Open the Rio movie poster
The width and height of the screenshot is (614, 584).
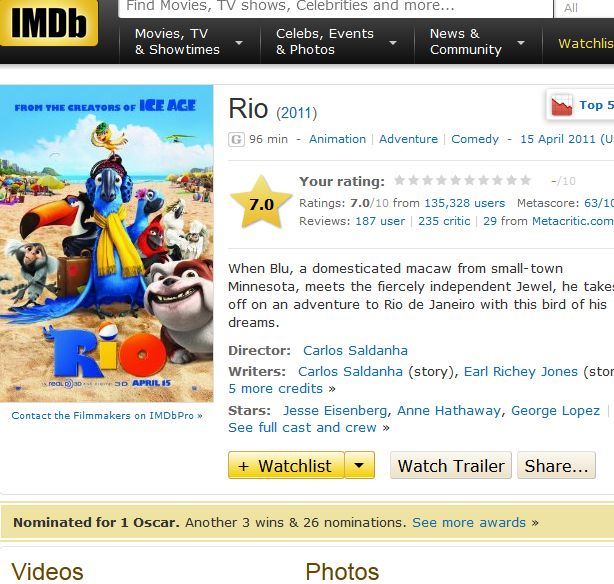107,243
